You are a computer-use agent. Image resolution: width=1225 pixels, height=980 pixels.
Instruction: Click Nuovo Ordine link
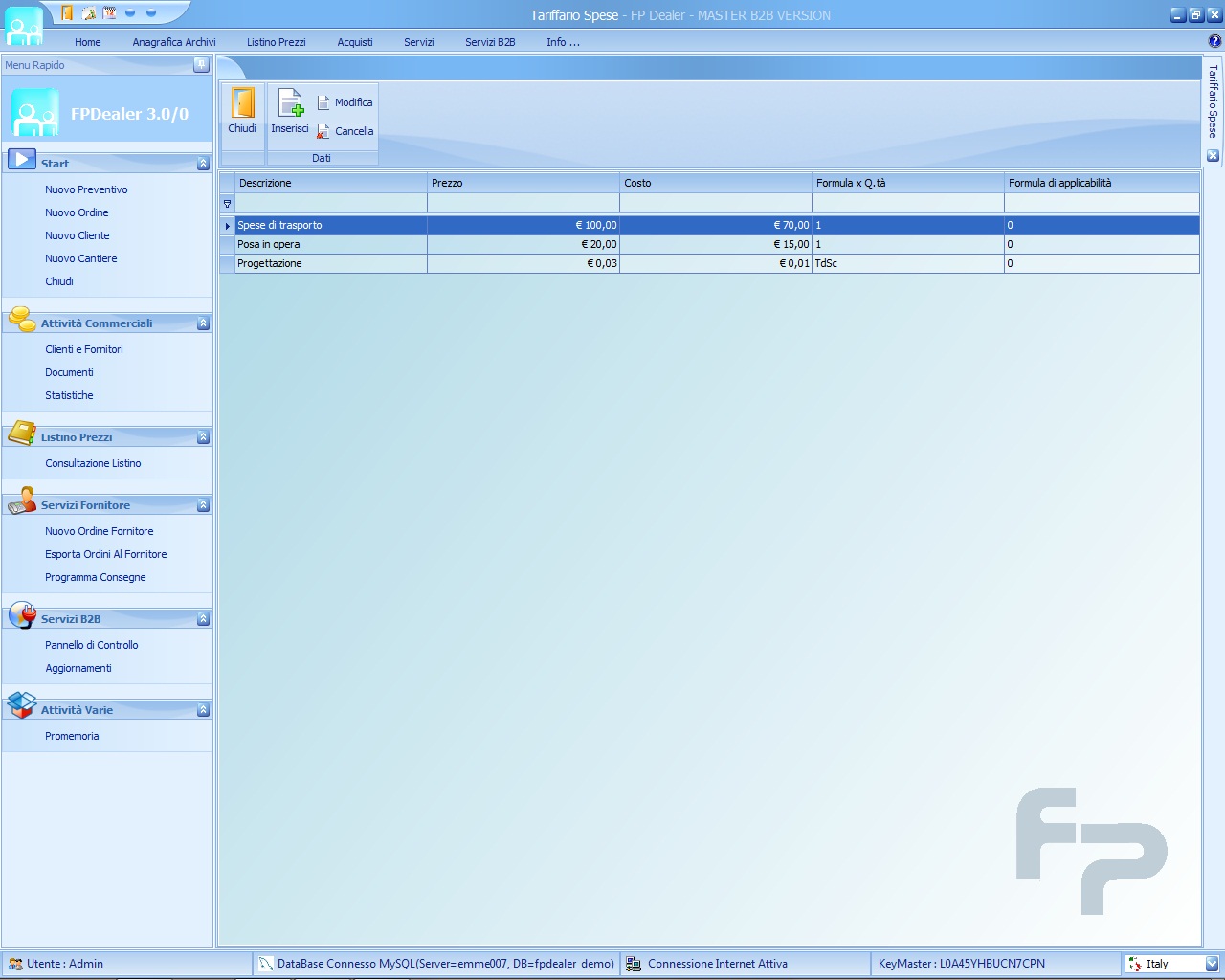coord(77,212)
